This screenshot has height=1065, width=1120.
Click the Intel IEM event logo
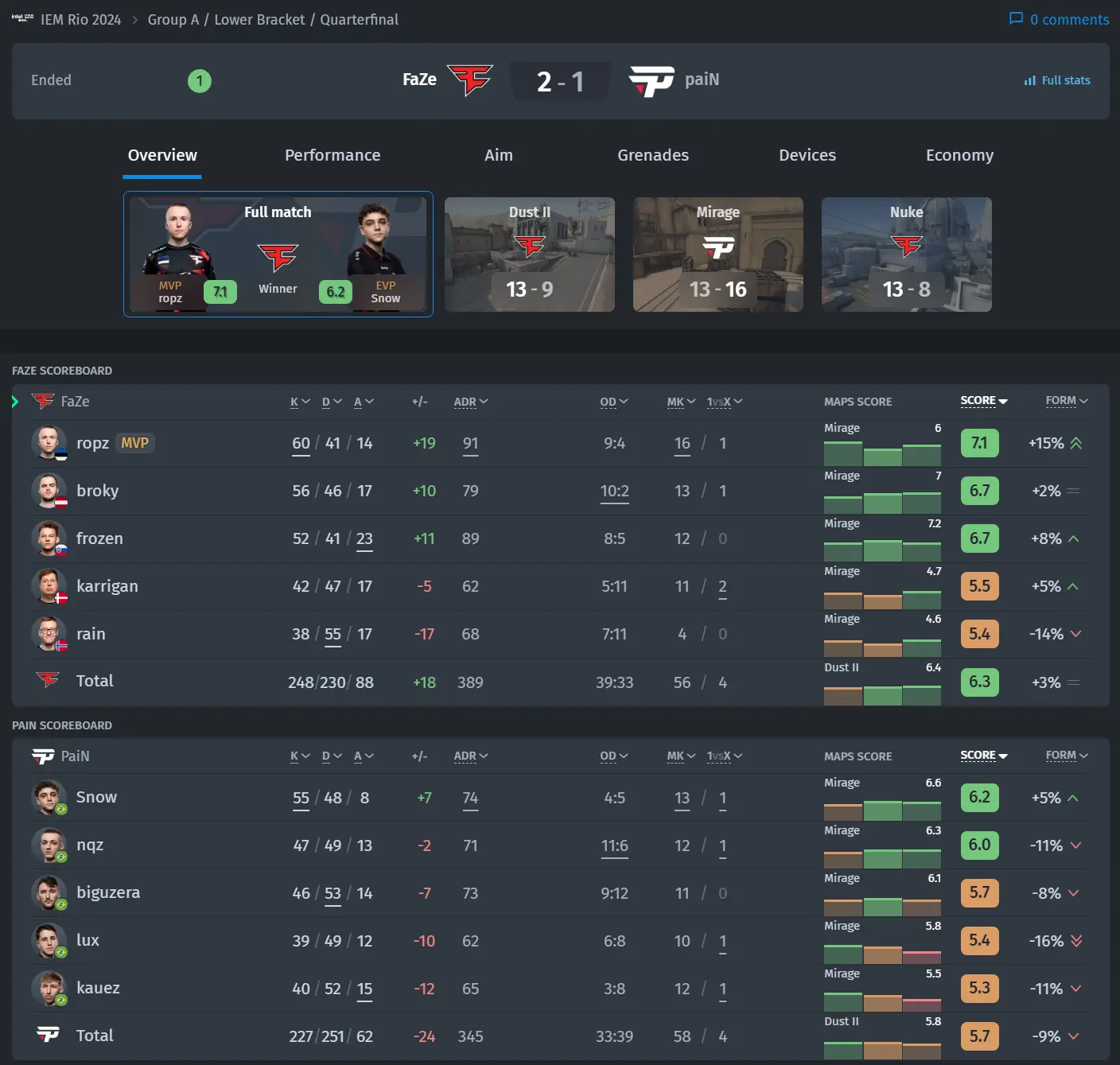22,17
